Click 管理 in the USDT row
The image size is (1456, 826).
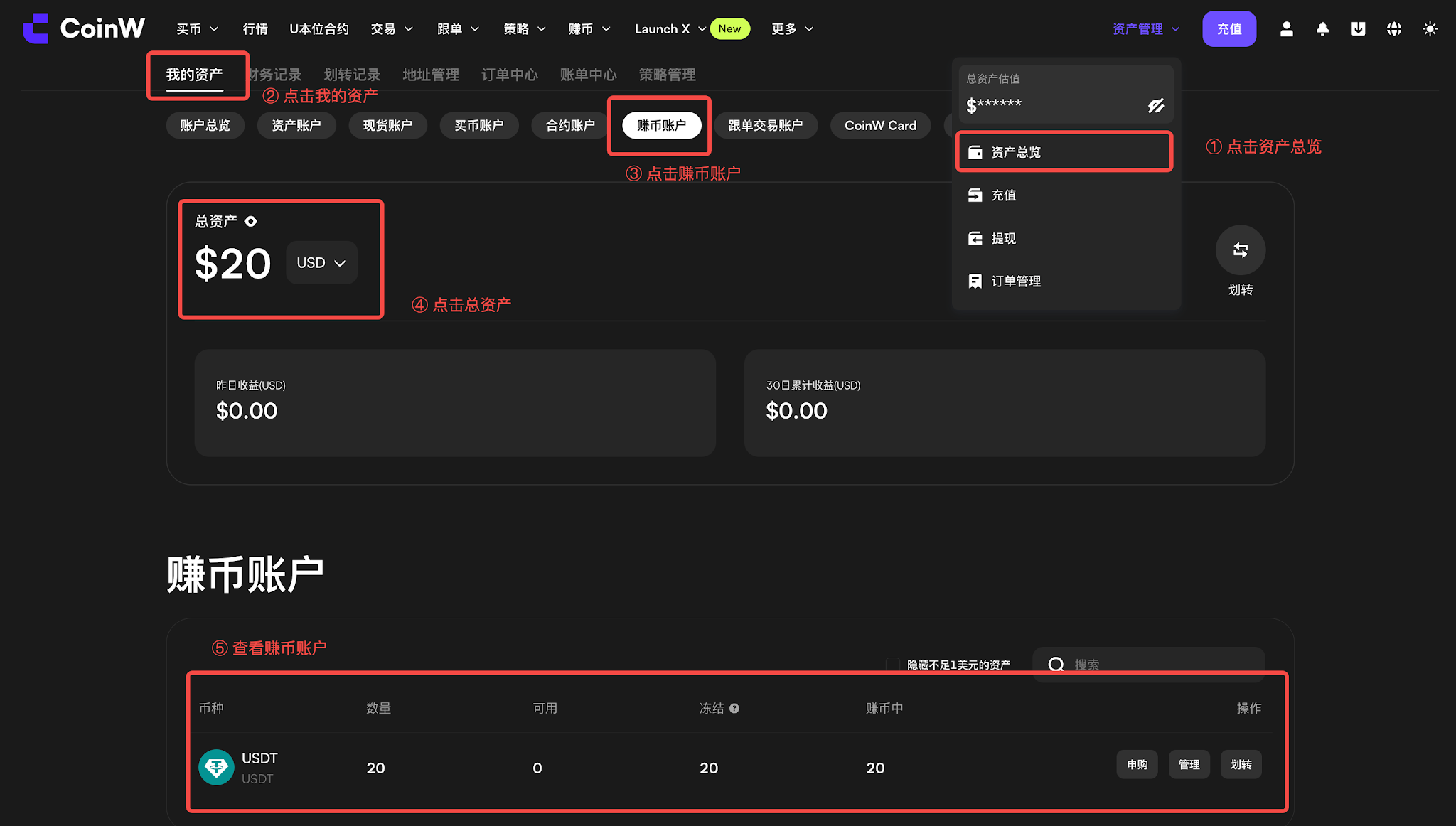1189,765
